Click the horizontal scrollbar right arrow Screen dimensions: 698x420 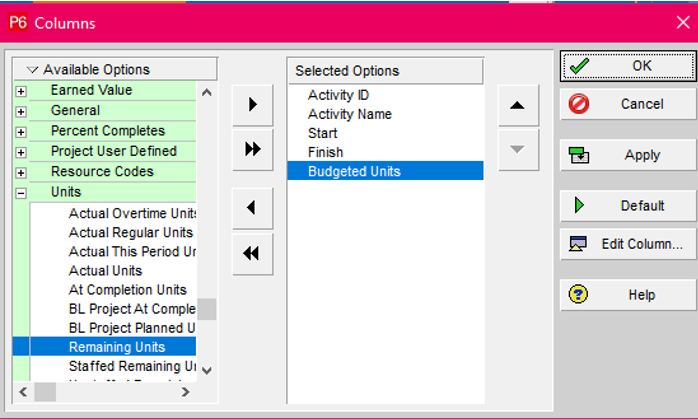click(x=186, y=392)
